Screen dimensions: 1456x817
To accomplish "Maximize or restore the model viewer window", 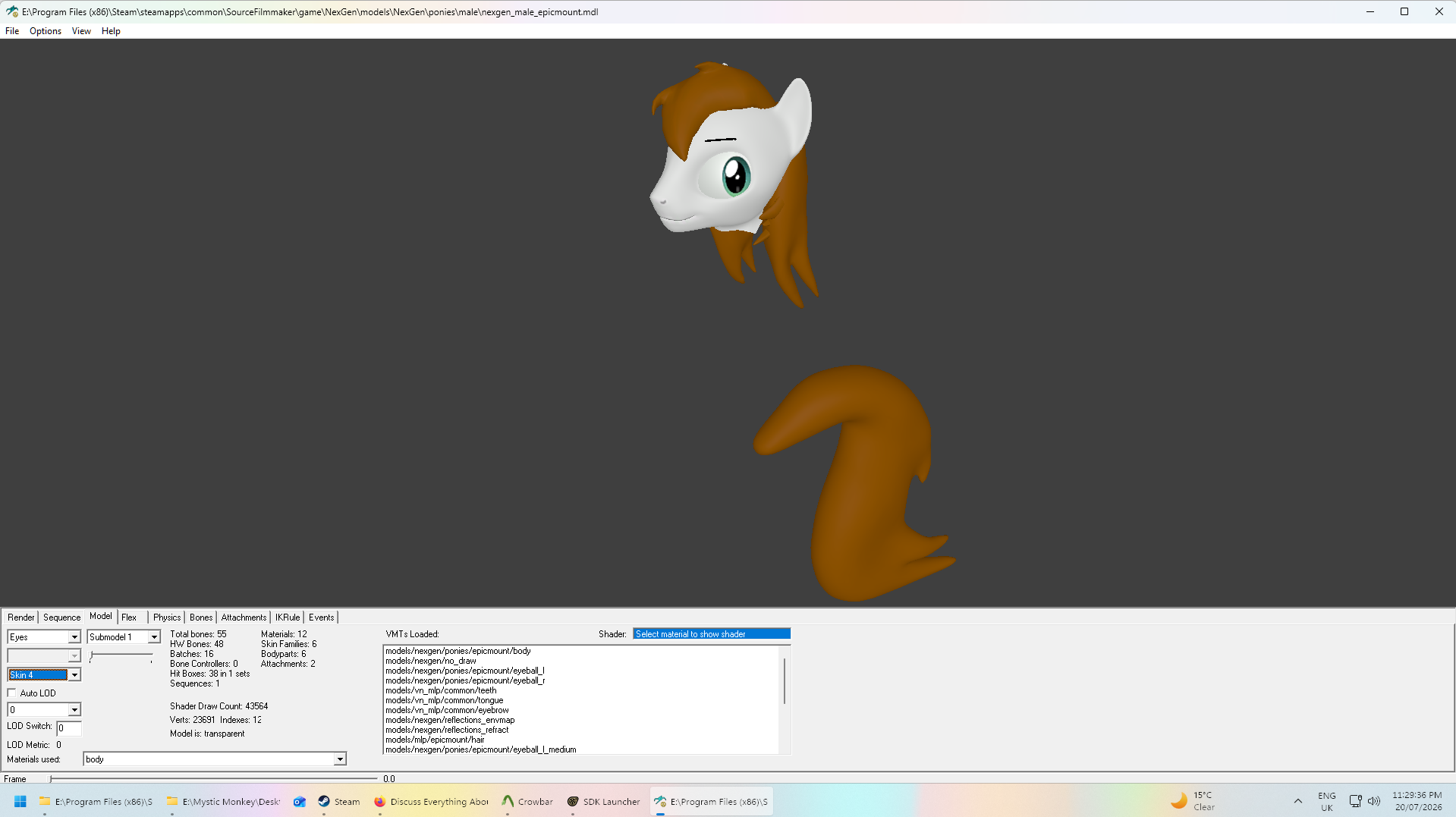I will coord(1404,11).
